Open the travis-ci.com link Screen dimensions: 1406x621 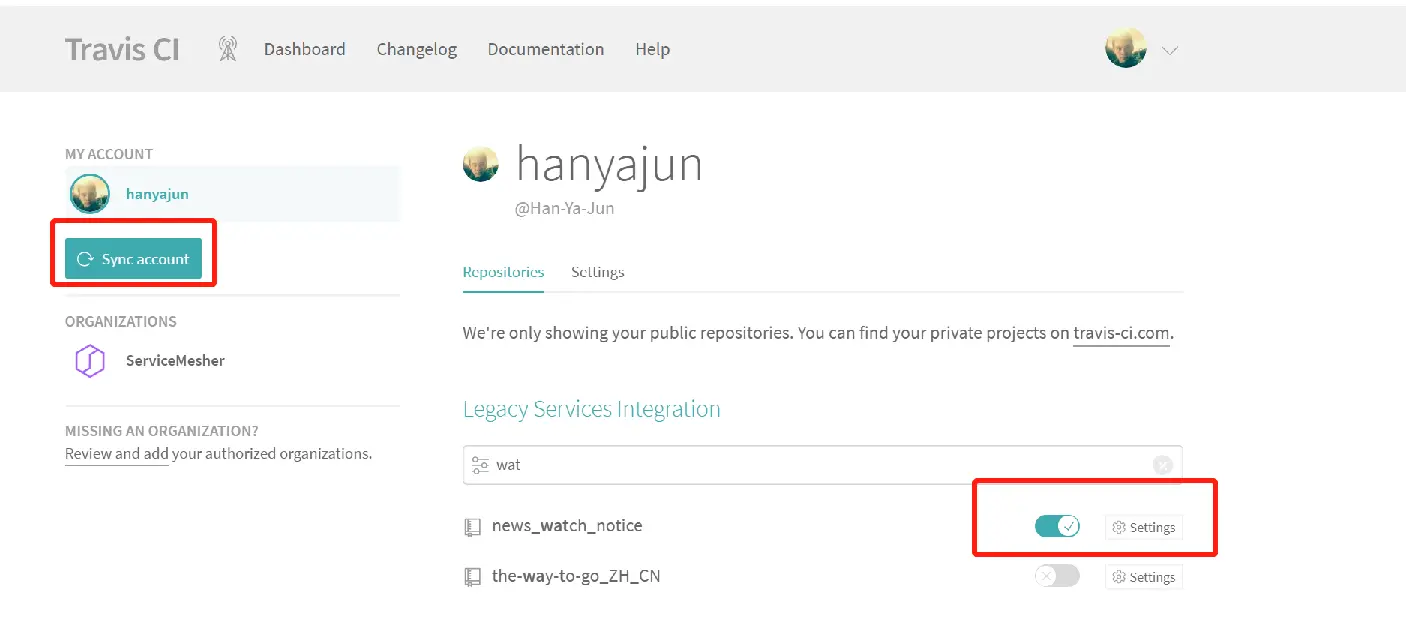coord(1121,333)
